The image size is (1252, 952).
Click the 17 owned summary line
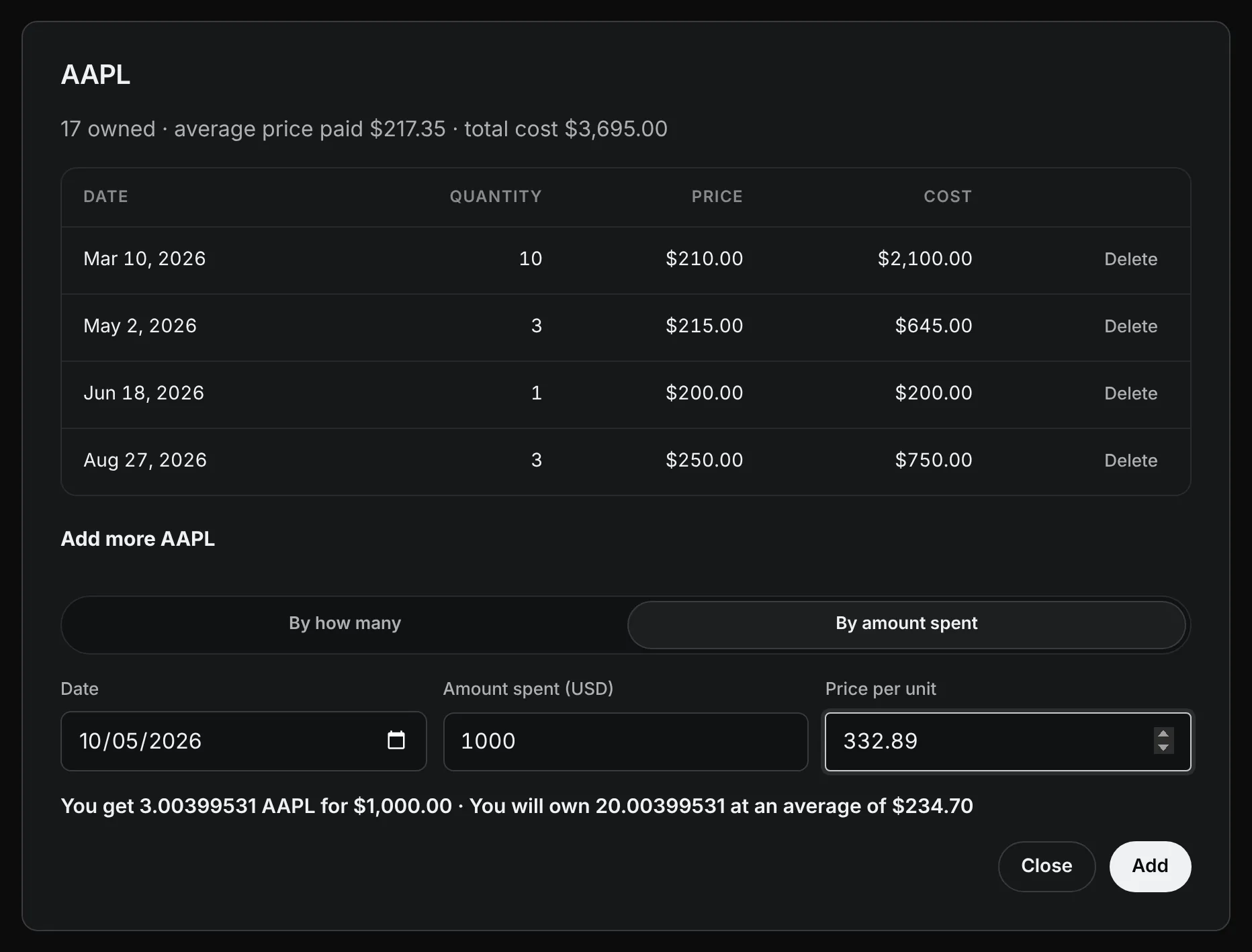364,129
